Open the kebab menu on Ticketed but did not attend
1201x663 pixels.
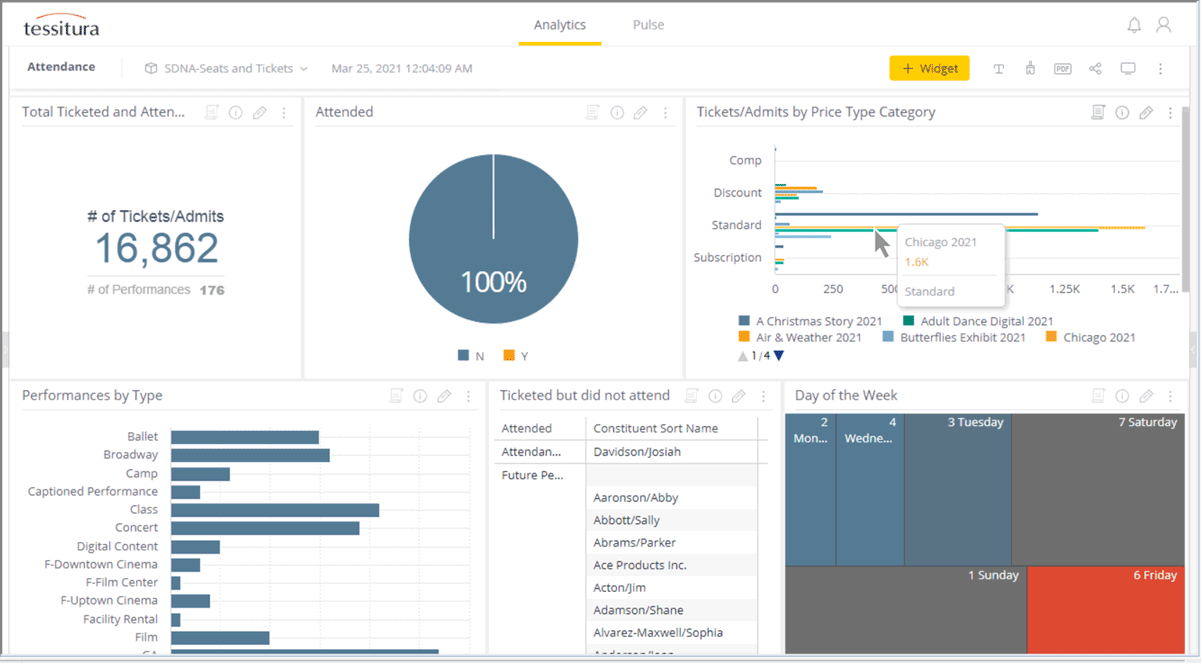[x=763, y=396]
